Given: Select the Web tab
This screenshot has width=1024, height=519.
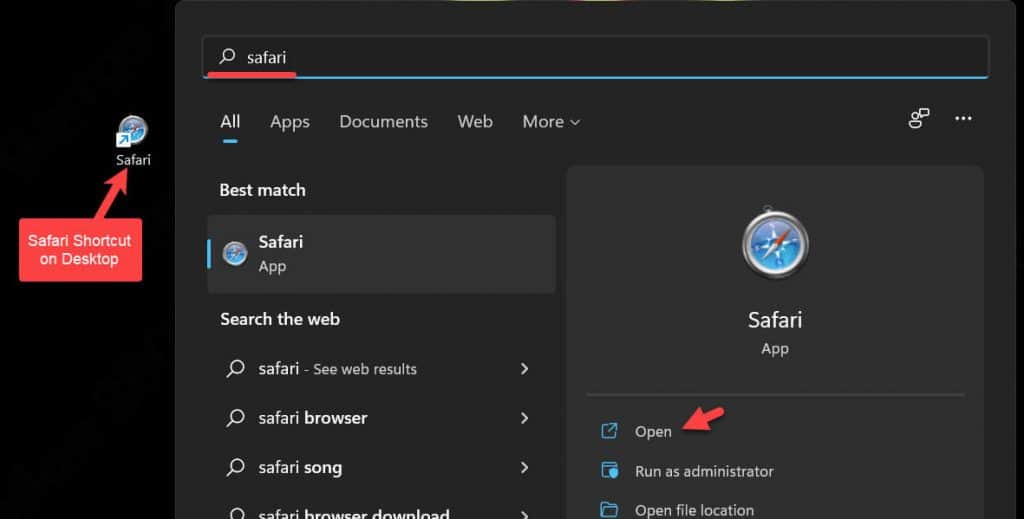Looking at the screenshot, I should tap(475, 122).
